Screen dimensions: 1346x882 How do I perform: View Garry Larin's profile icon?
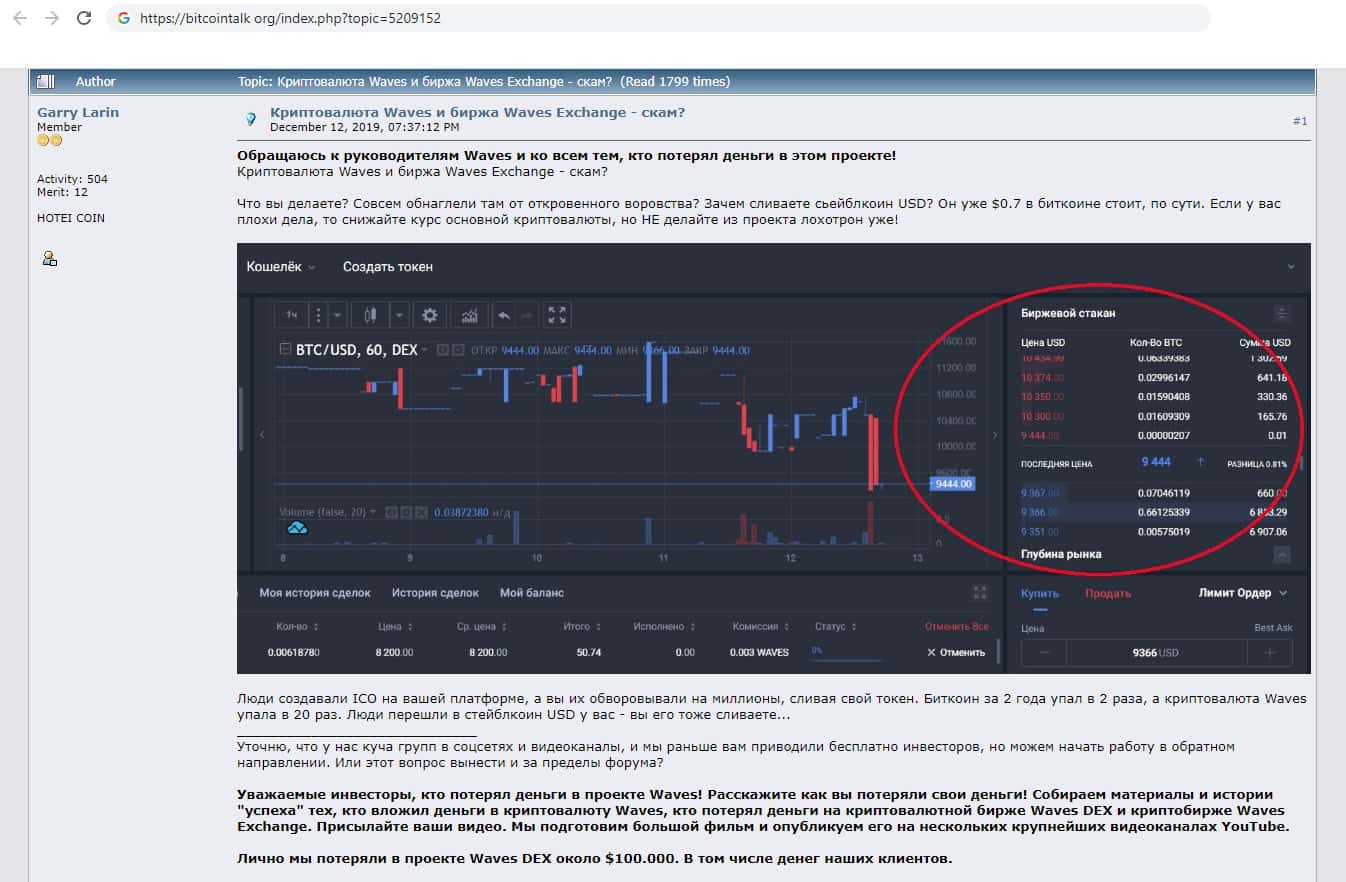point(49,259)
